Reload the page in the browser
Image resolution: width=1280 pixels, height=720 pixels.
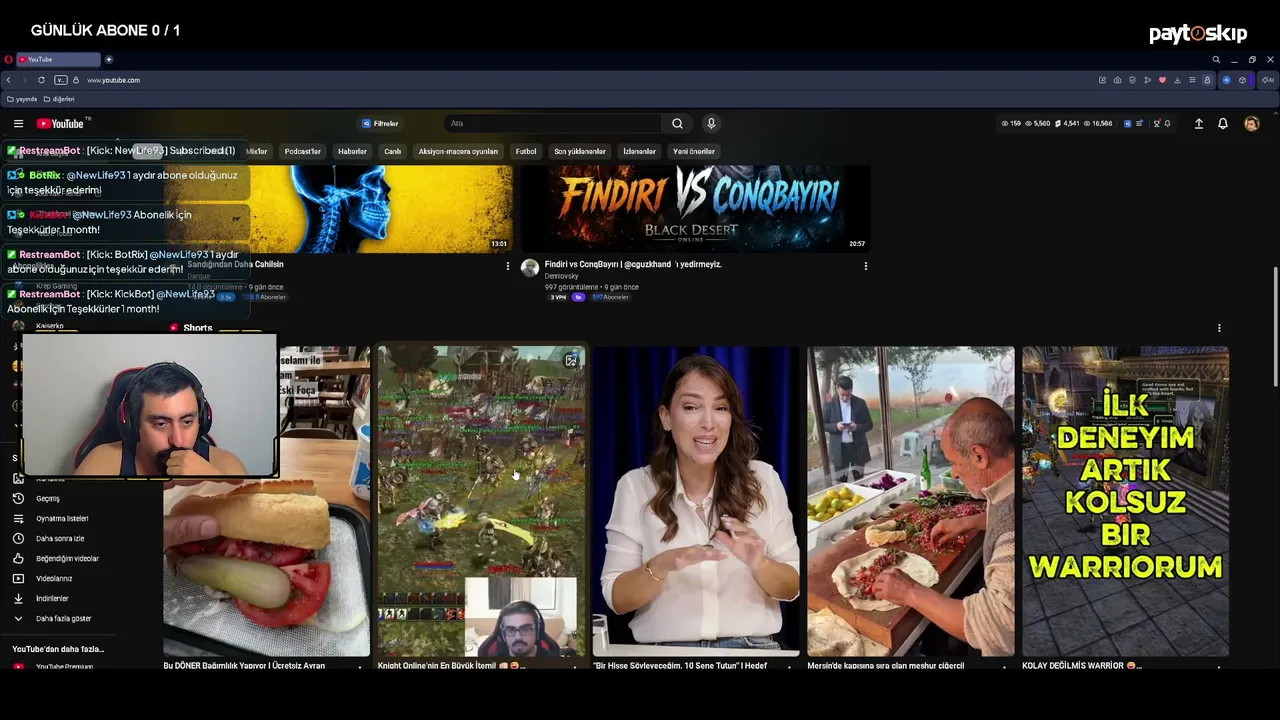(41, 80)
